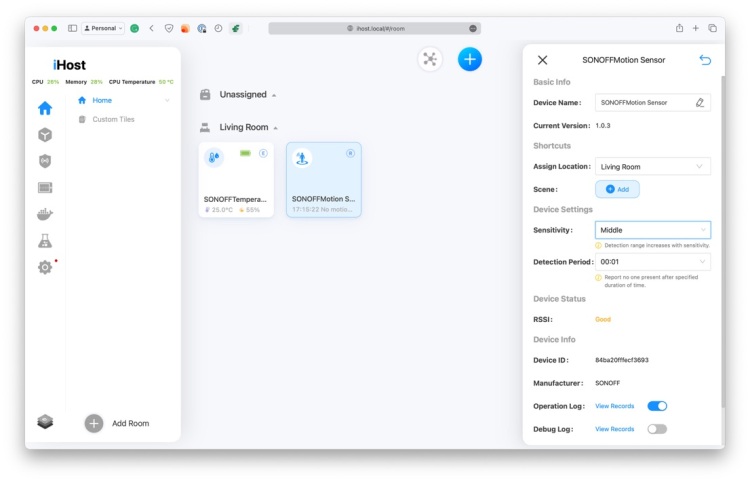
Task: Open the SONOFFTempera... device card
Action: (x=236, y=180)
